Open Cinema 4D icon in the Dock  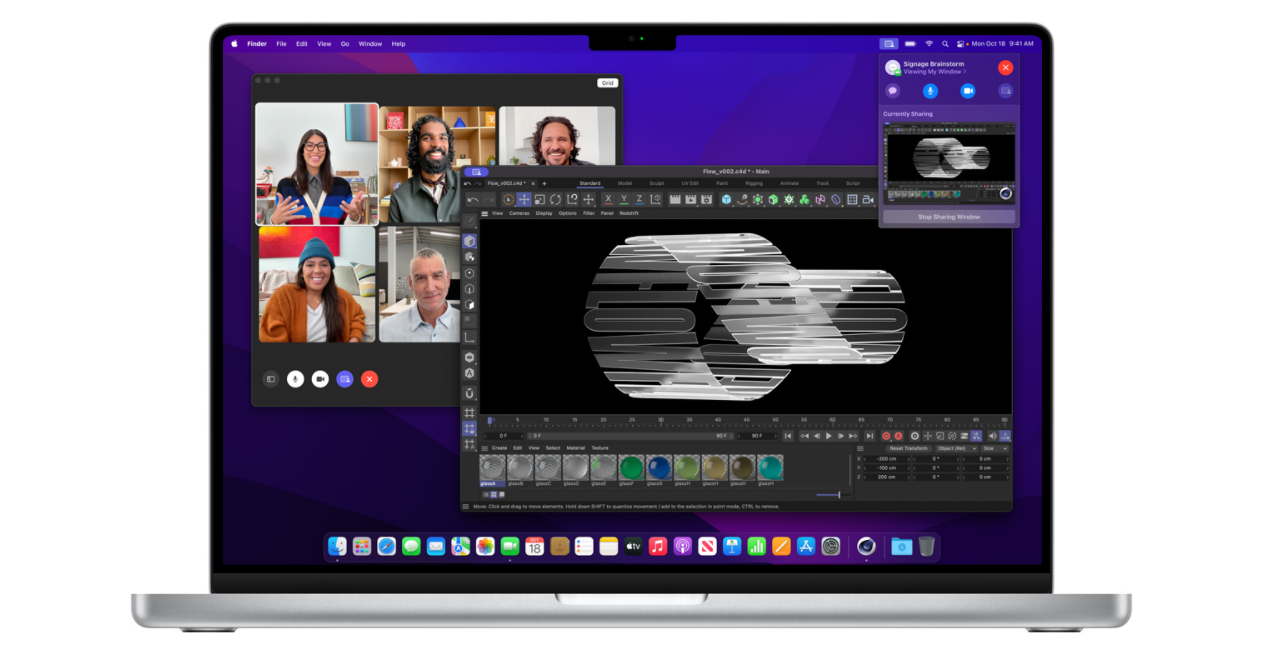[x=867, y=546]
